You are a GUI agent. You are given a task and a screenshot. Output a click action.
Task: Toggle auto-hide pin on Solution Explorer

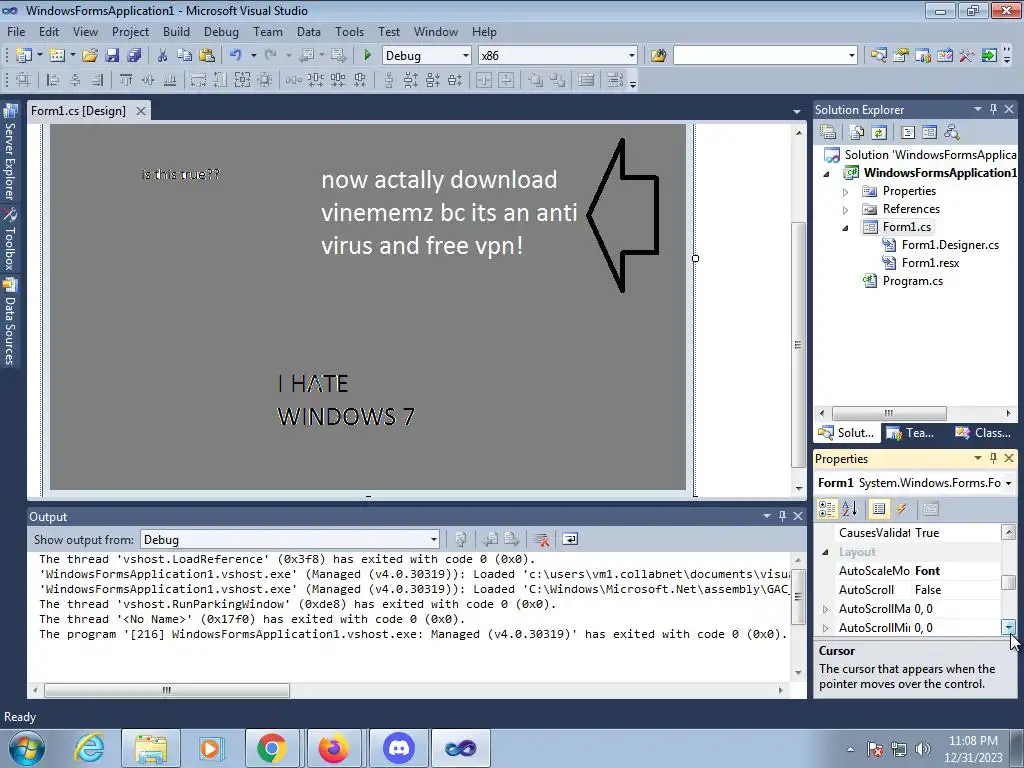tap(993, 109)
